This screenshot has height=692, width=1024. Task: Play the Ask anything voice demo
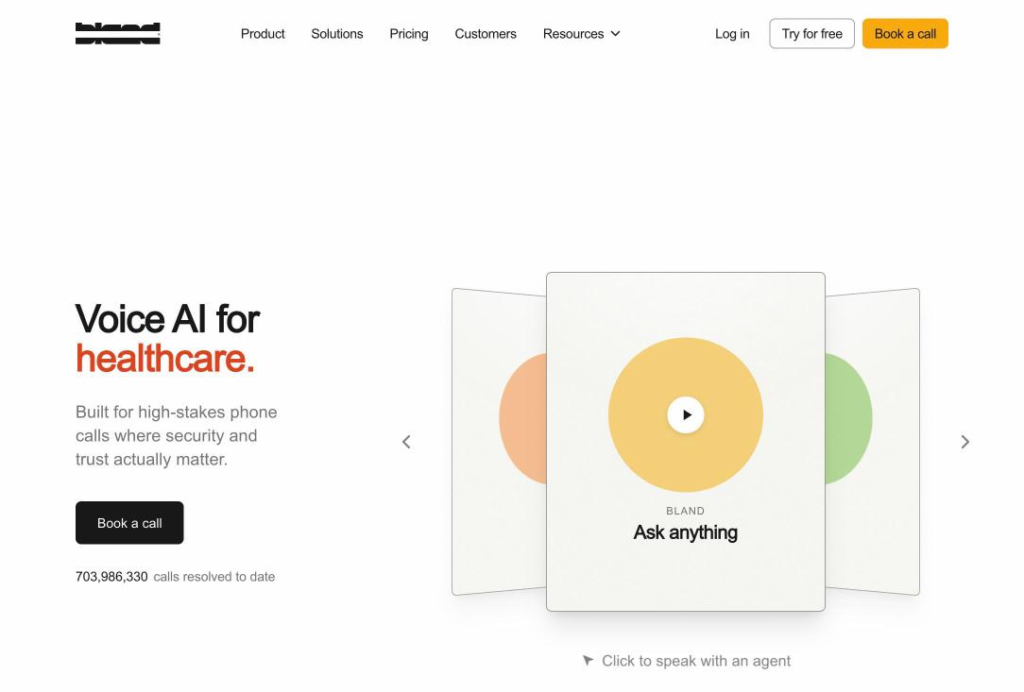click(686, 415)
